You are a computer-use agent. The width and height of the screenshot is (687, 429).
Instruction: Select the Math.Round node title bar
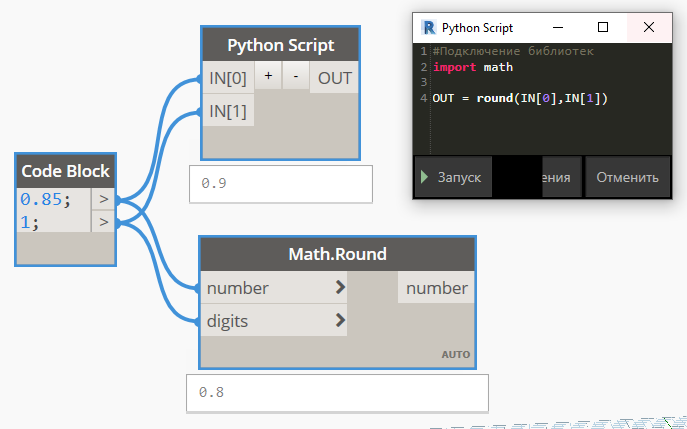[x=337, y=255]
